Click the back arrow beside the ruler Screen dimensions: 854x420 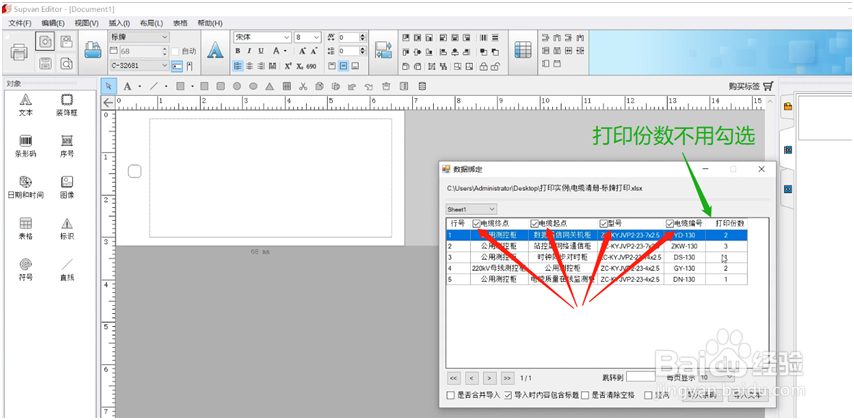pyautogui.click(x=108, y=102)
